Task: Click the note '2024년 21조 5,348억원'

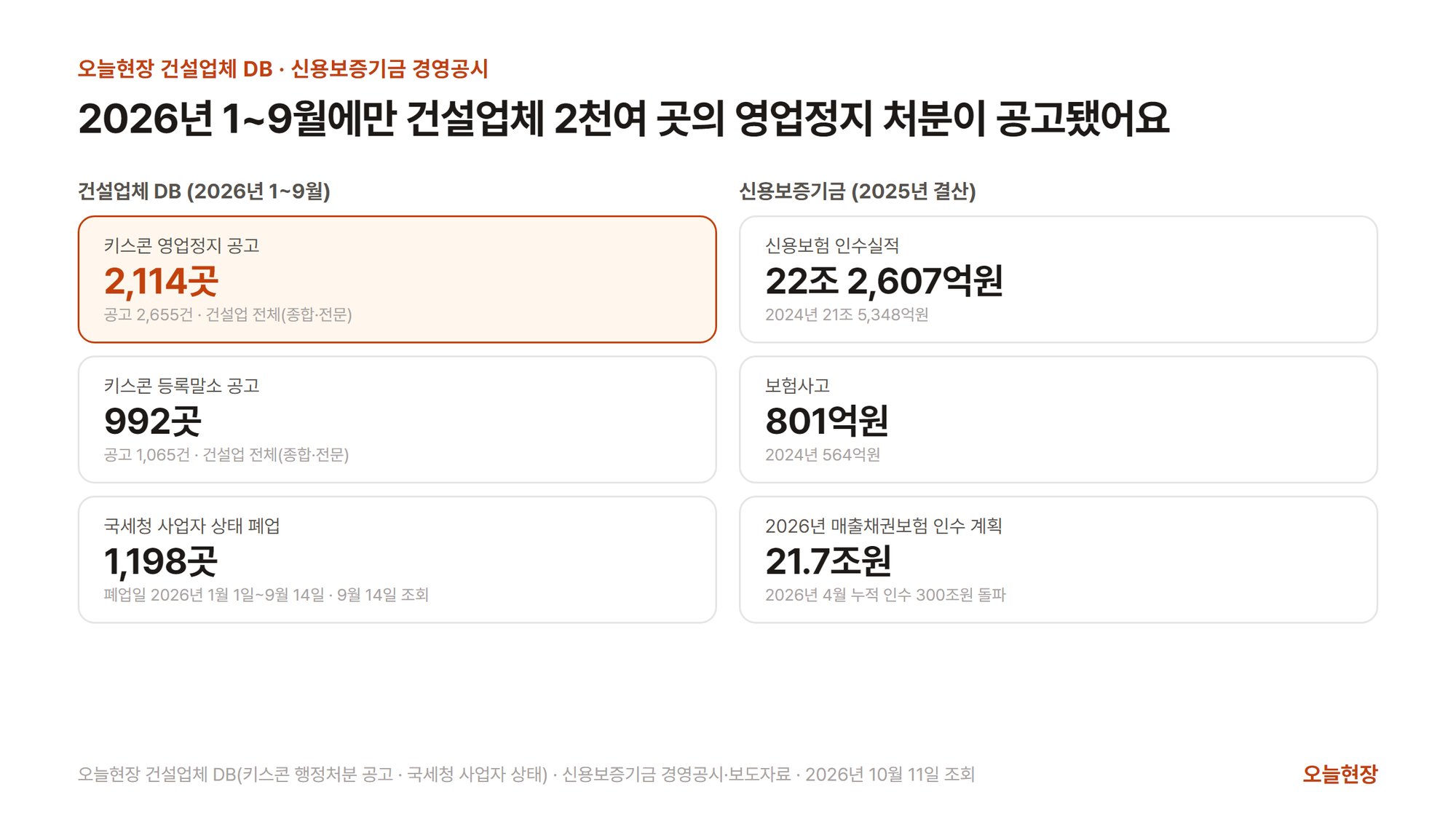Action: tap(847, 314)
